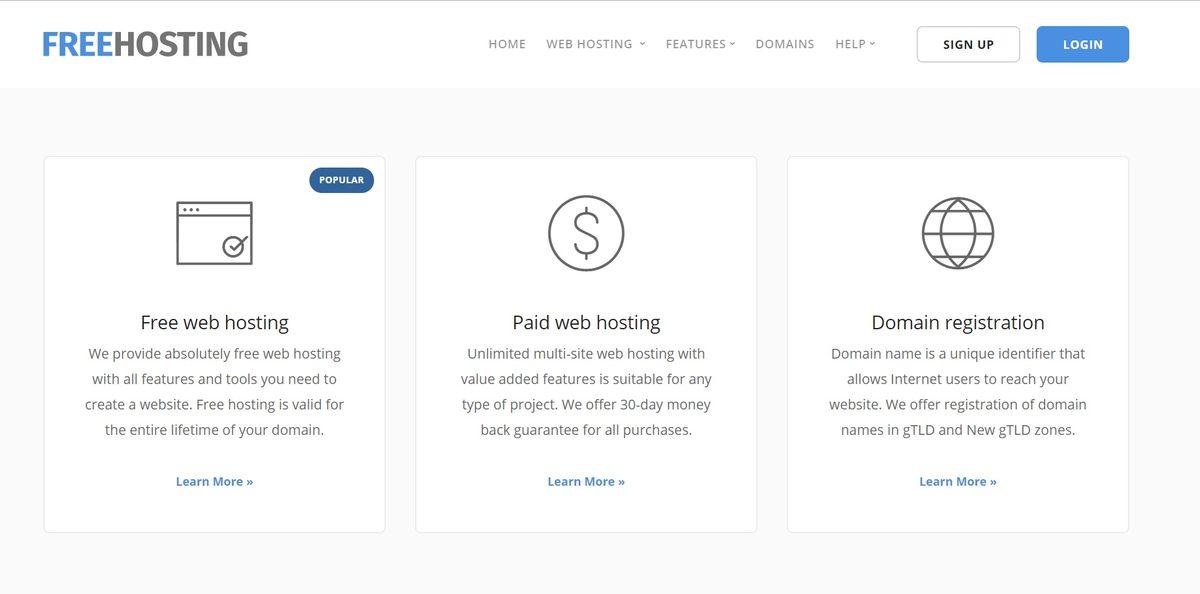Screen dimensions: 1200x594
Task: Click the POPULAR badge
Action: 341,179
